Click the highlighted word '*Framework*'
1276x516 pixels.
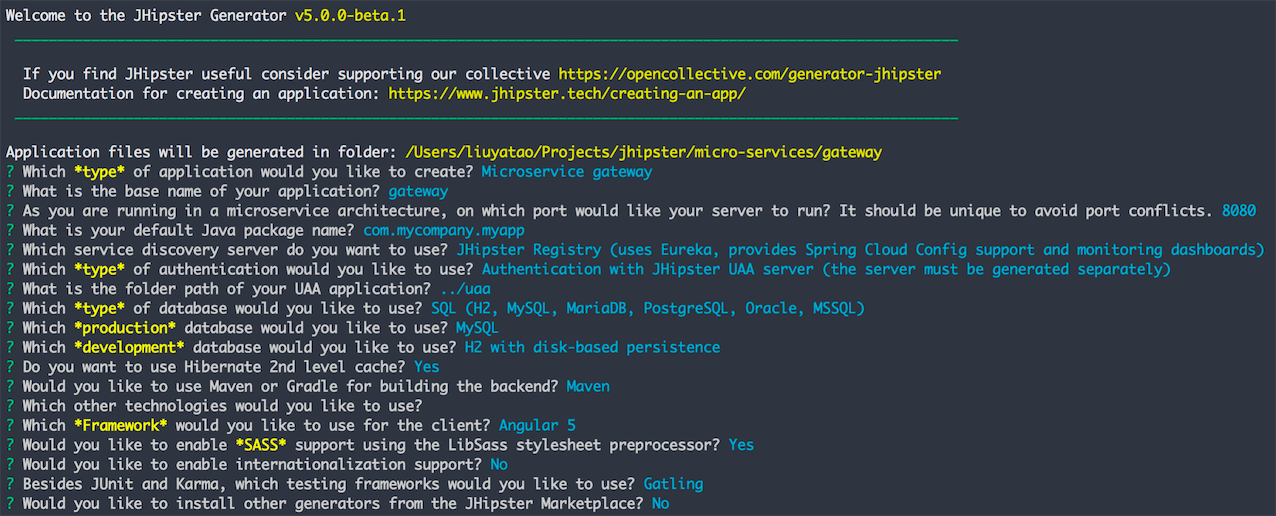coord(121,425)
